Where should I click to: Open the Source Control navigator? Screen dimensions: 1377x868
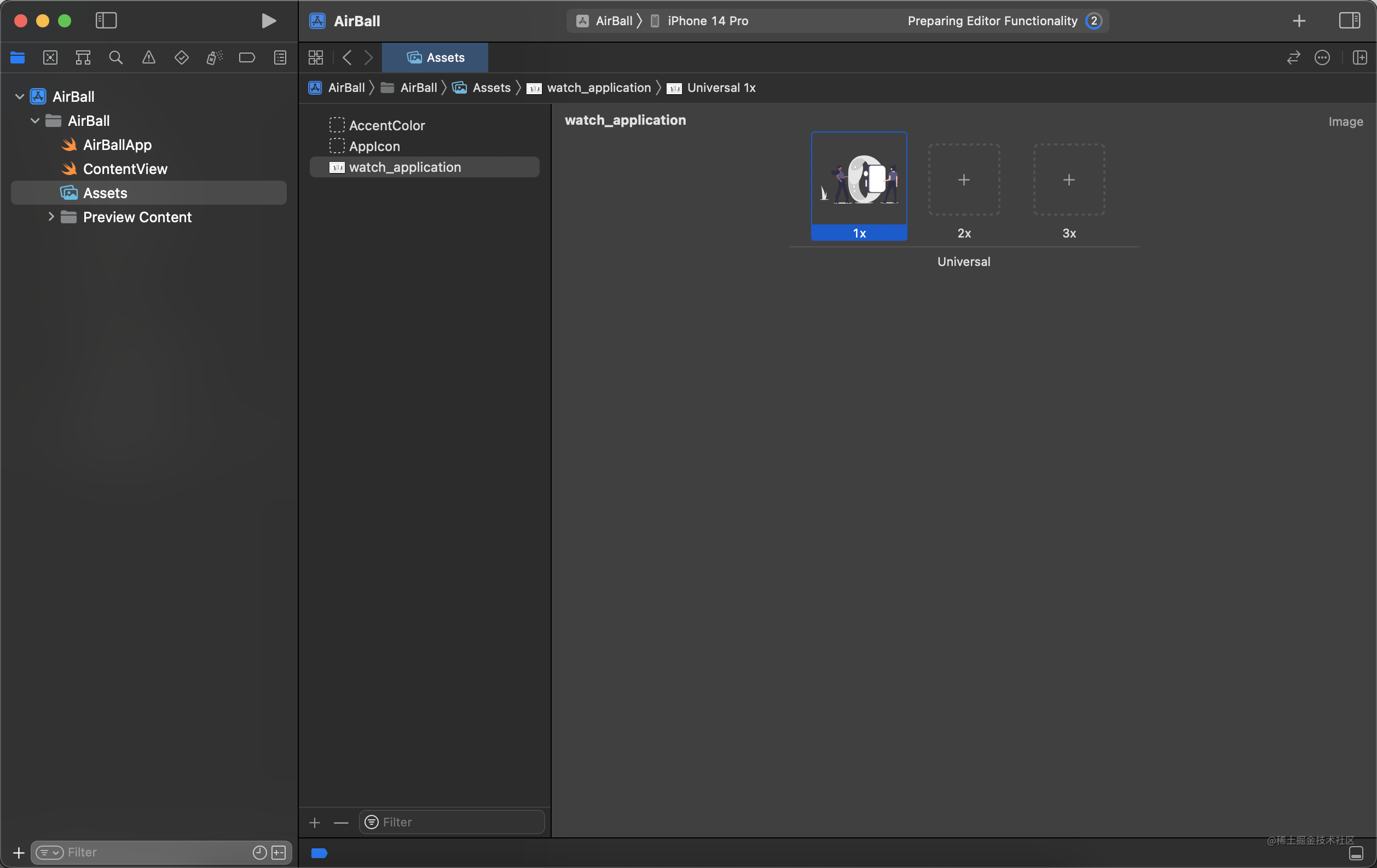(50, 57)
